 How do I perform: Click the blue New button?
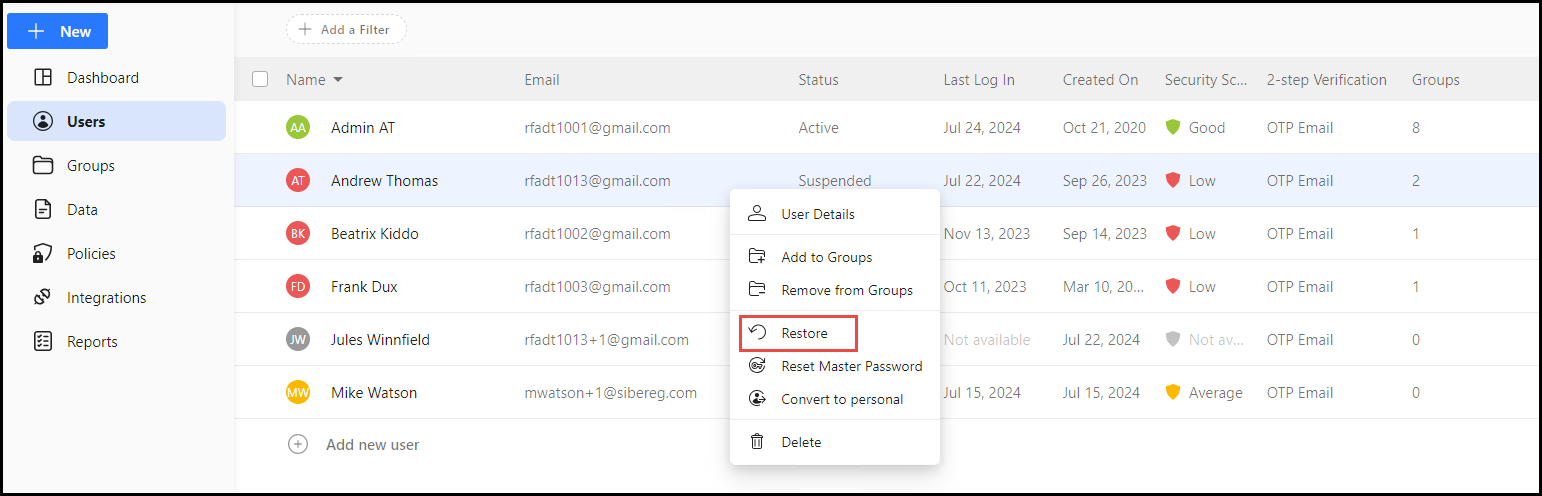(x=58, y=31)
